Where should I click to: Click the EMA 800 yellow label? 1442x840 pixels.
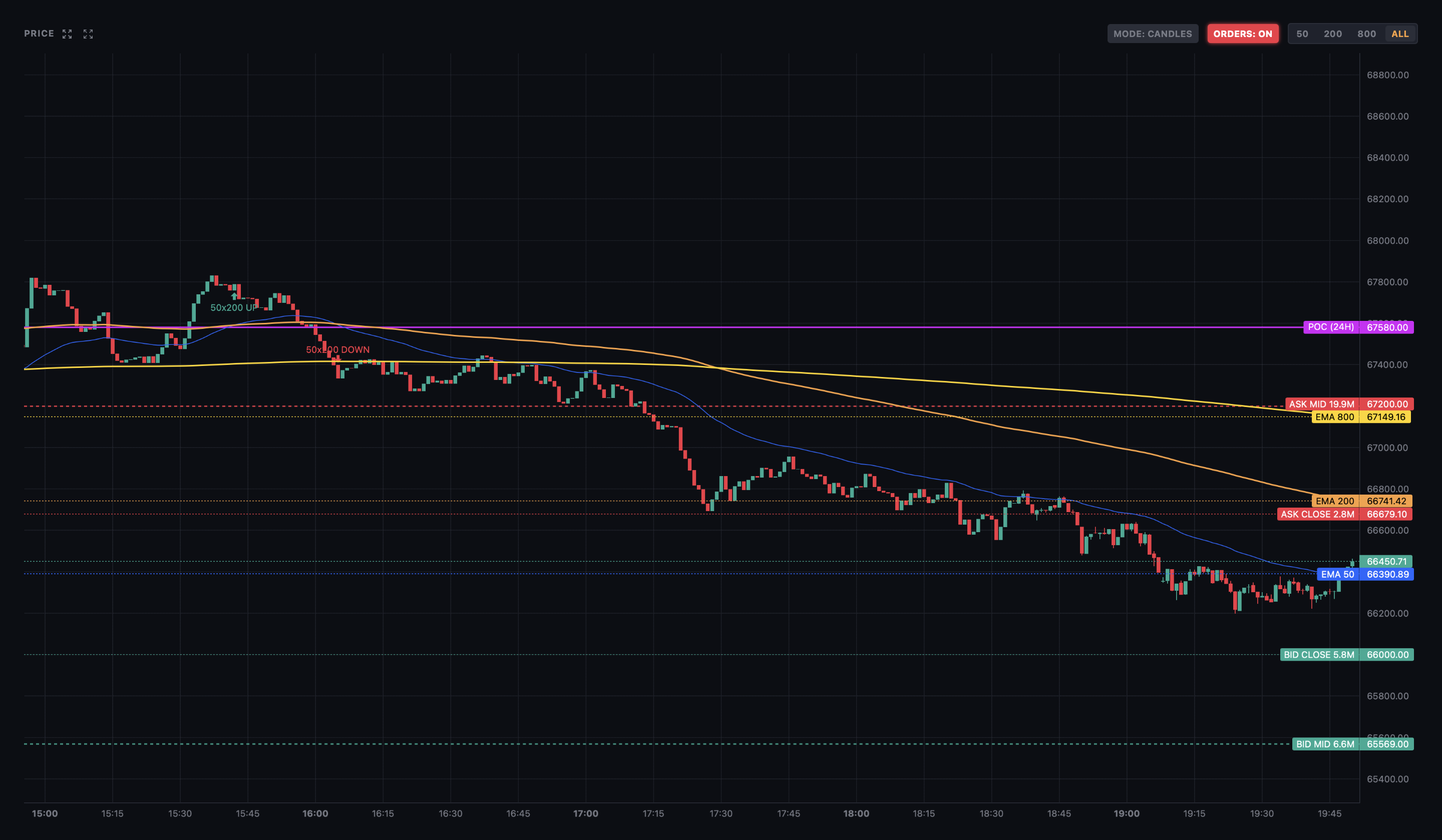click(1334, 417)
